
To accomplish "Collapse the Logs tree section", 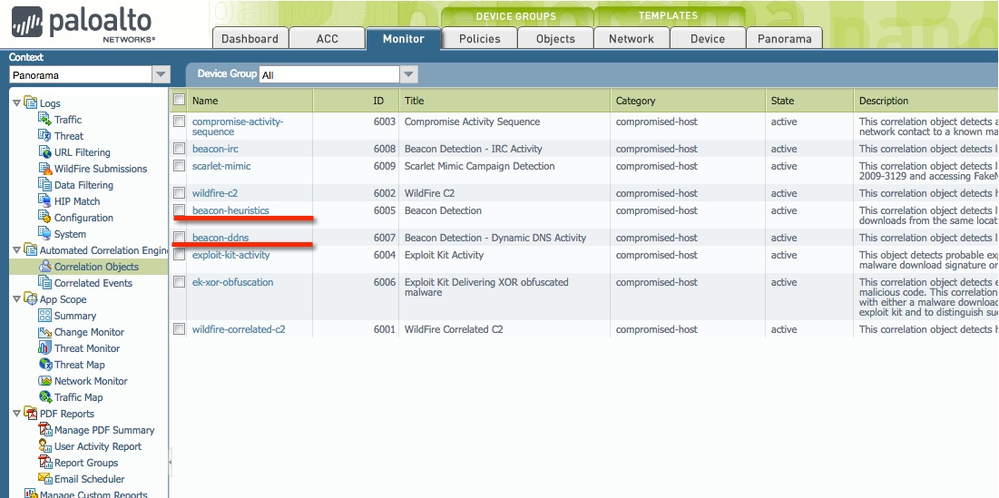I will (16, 103).
